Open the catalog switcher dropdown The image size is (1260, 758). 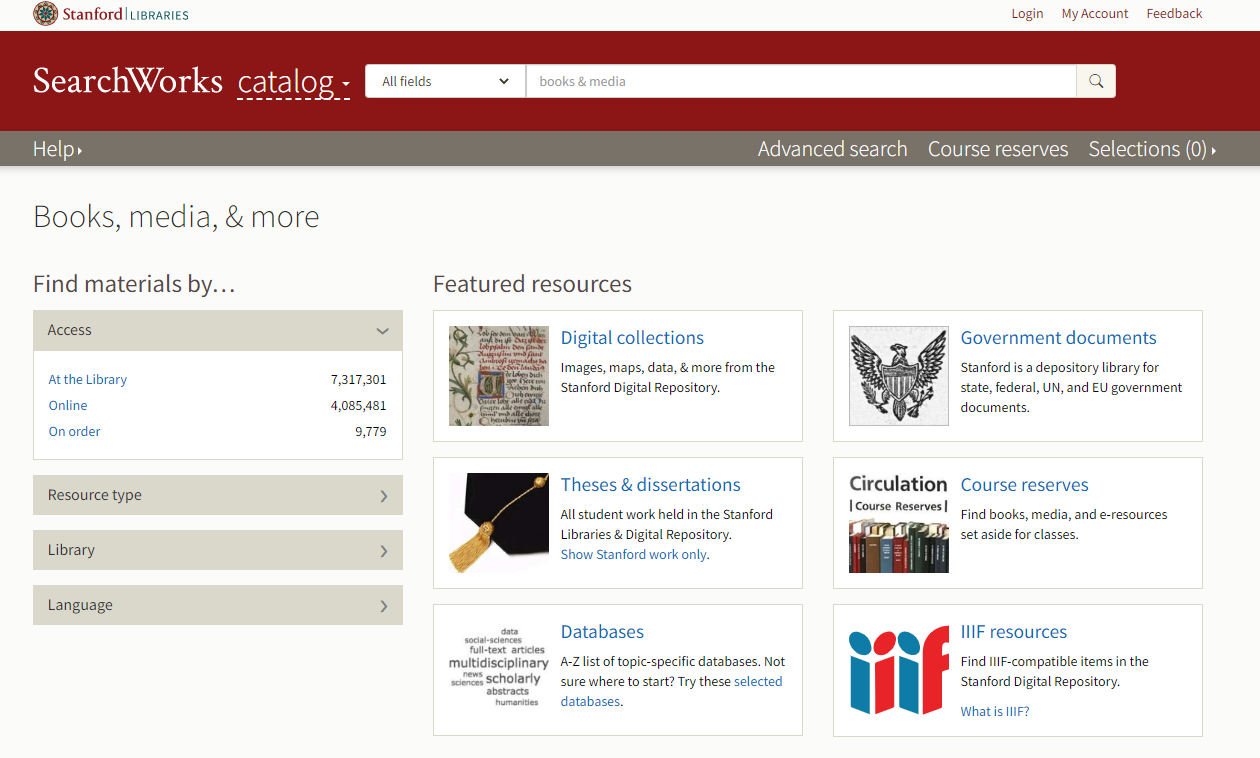pos(294,81)
